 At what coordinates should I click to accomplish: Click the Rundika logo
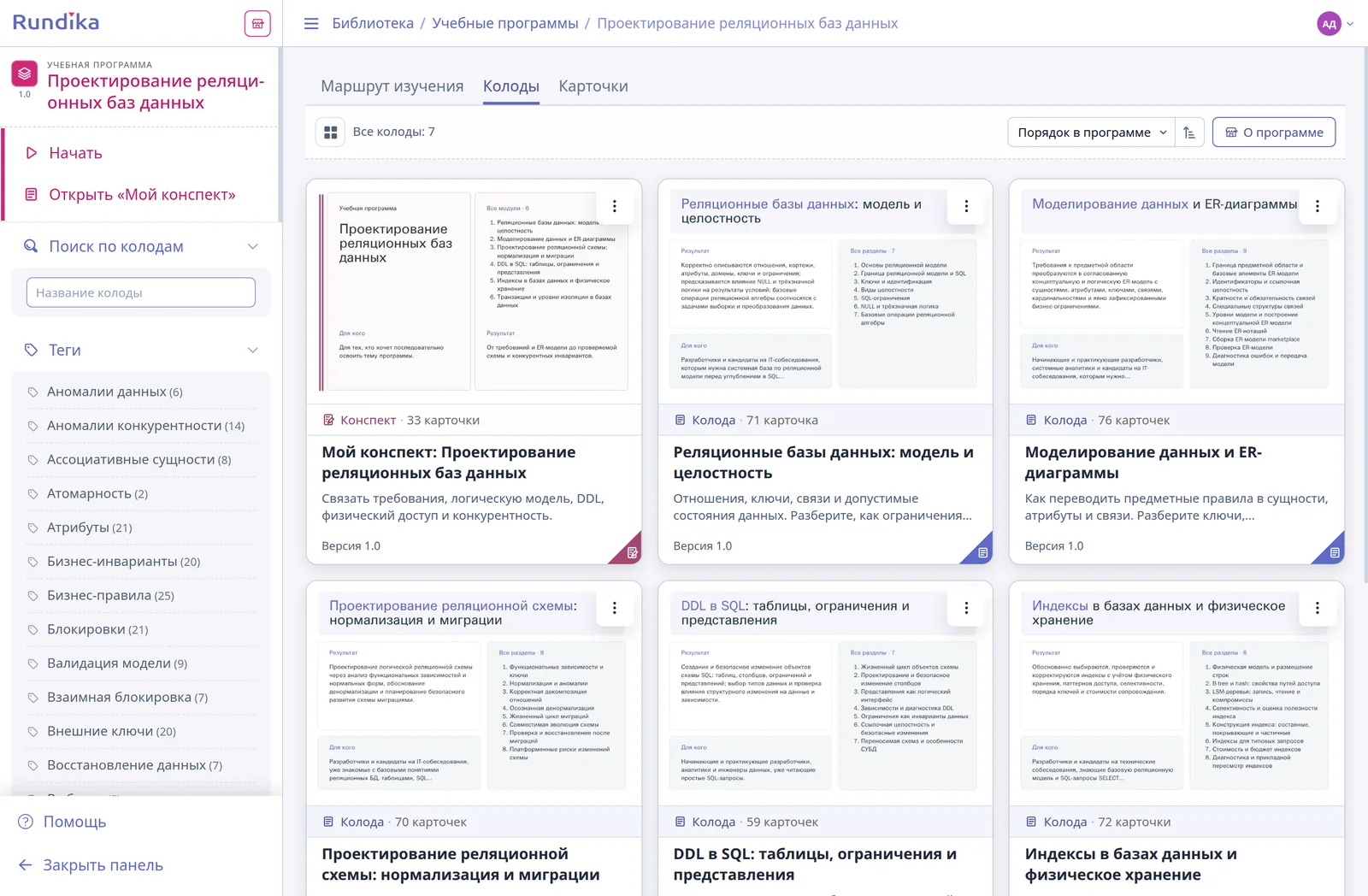click(56, 22)
